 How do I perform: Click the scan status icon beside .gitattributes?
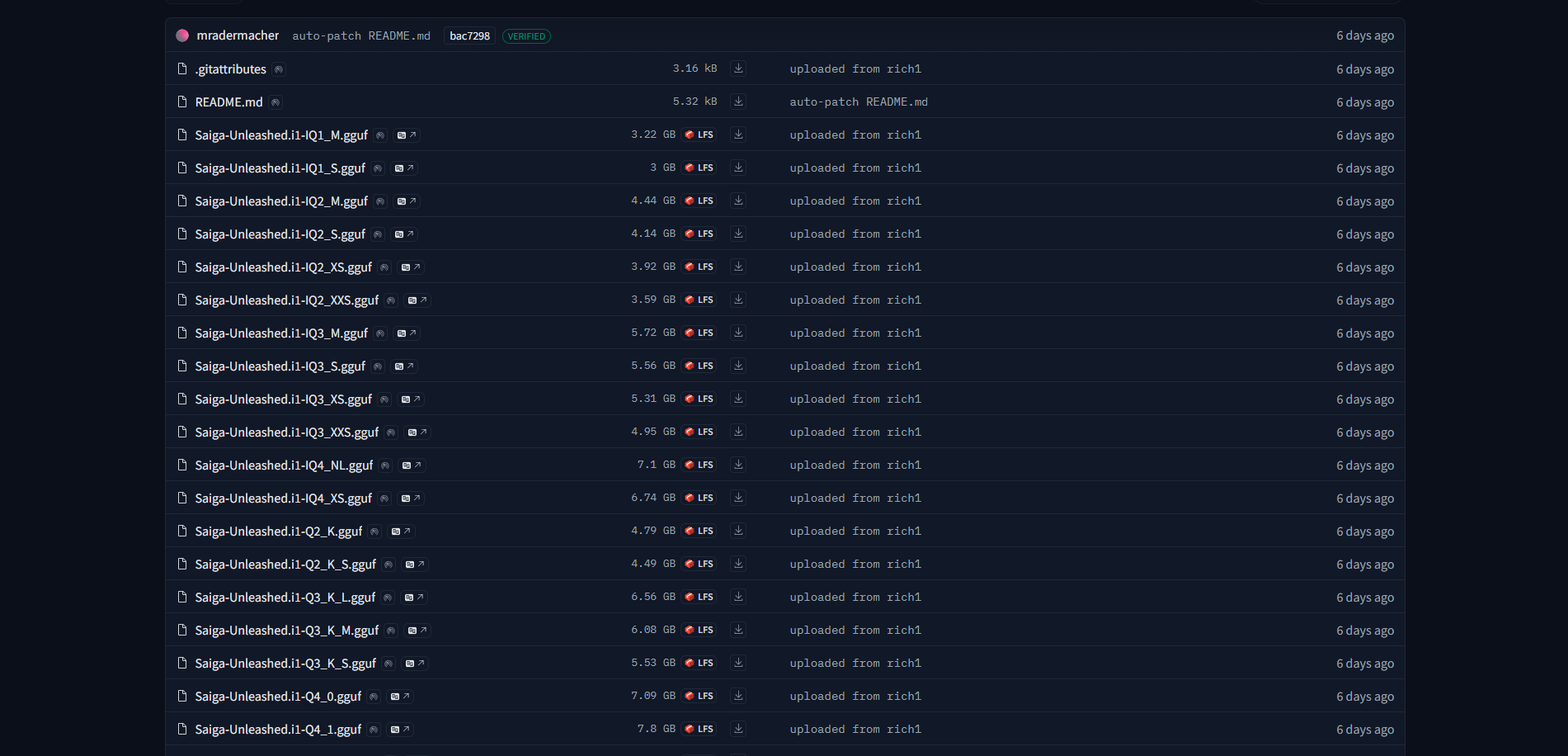(x=279, y=69)
